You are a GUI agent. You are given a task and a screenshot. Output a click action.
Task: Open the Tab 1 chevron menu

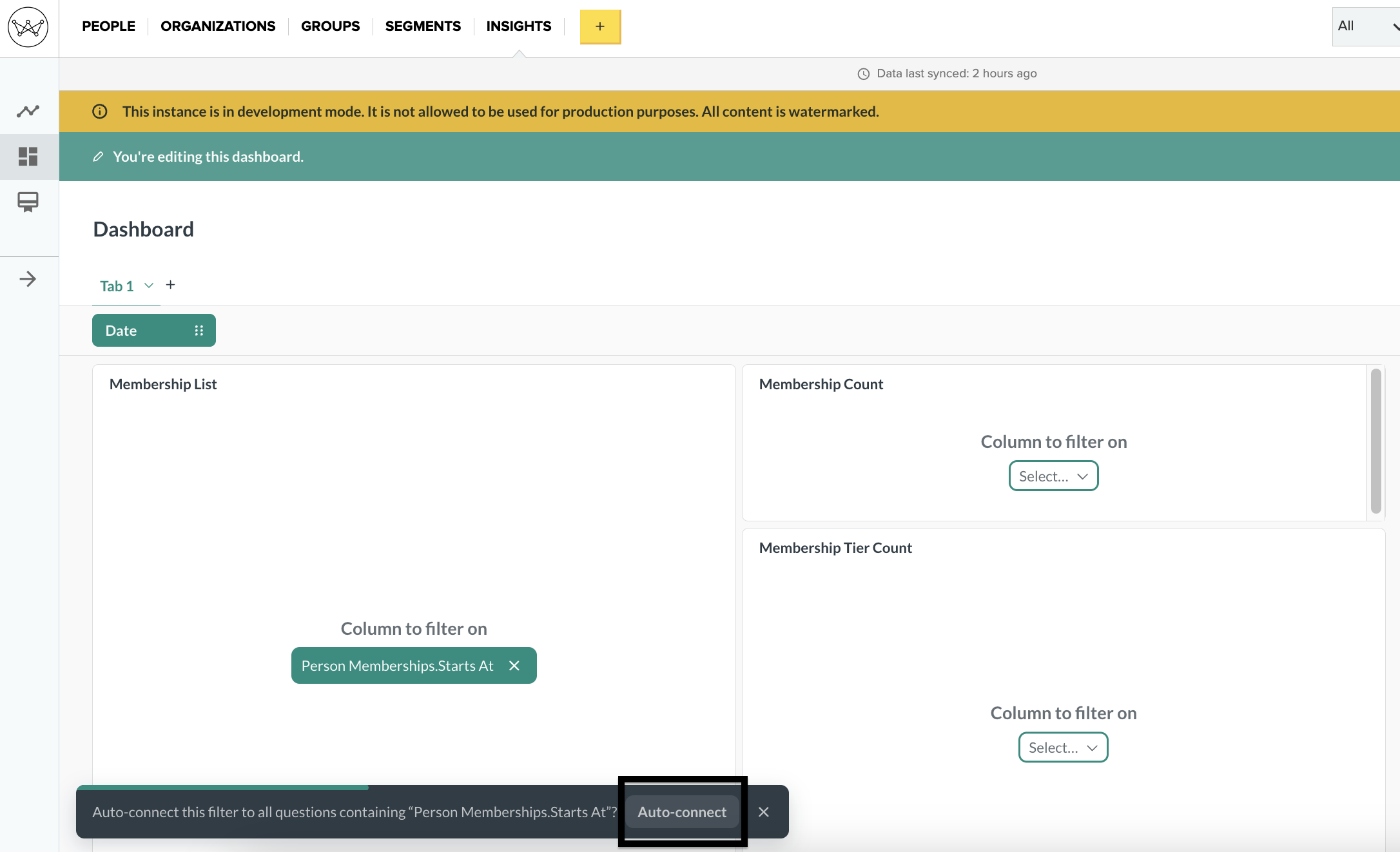(x=149, y=286)
